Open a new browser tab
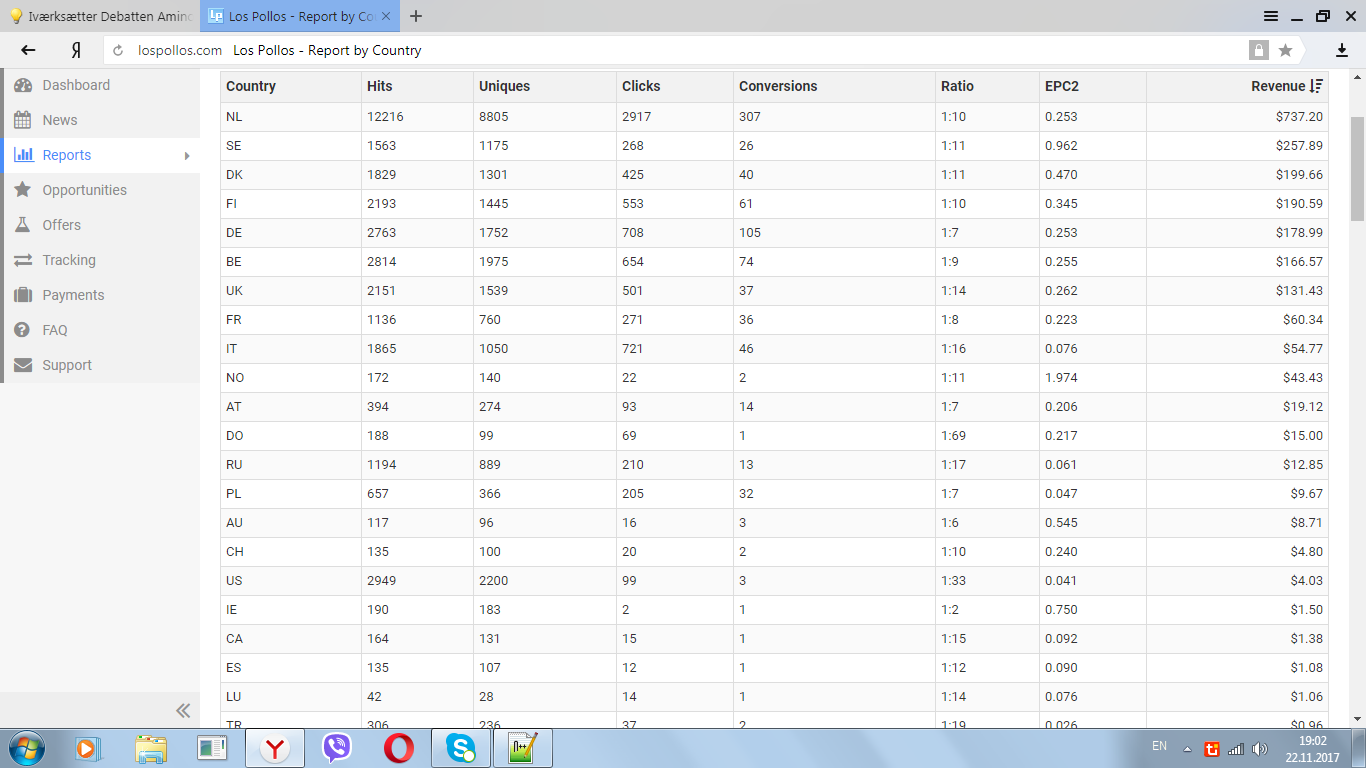 (x=416, y=16)
